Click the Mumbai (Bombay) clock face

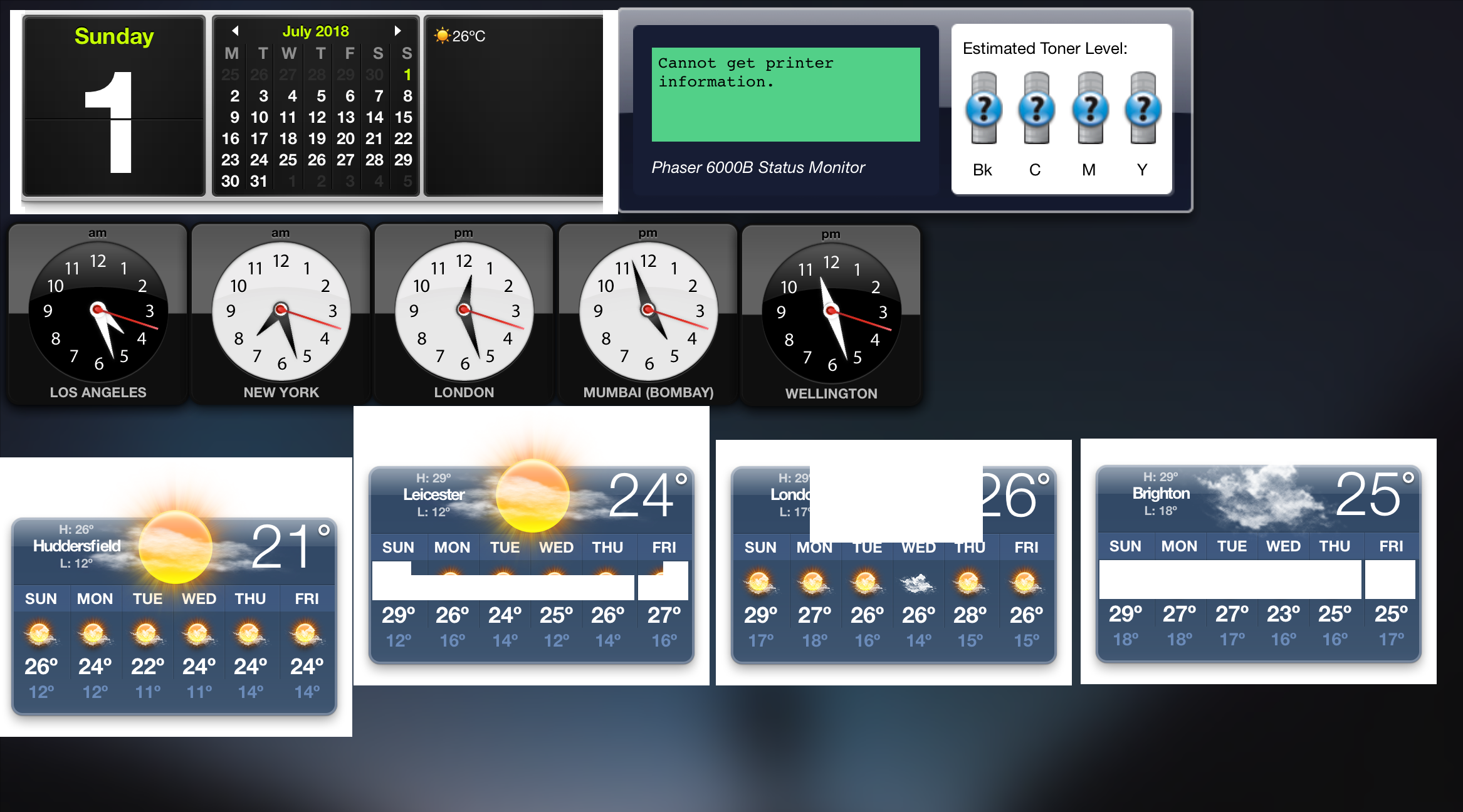point(648,311)
